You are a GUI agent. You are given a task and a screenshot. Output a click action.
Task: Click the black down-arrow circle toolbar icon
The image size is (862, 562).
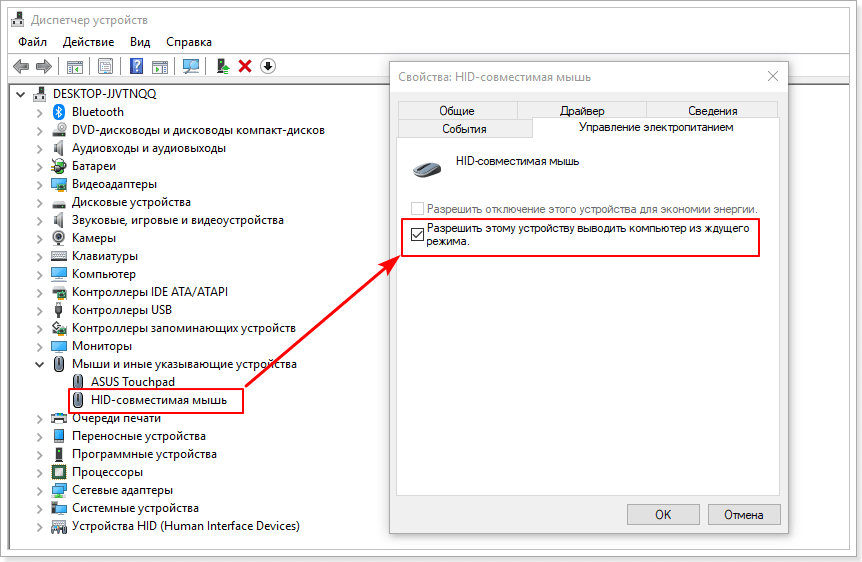pyautogui.click(x=267, y=66)
